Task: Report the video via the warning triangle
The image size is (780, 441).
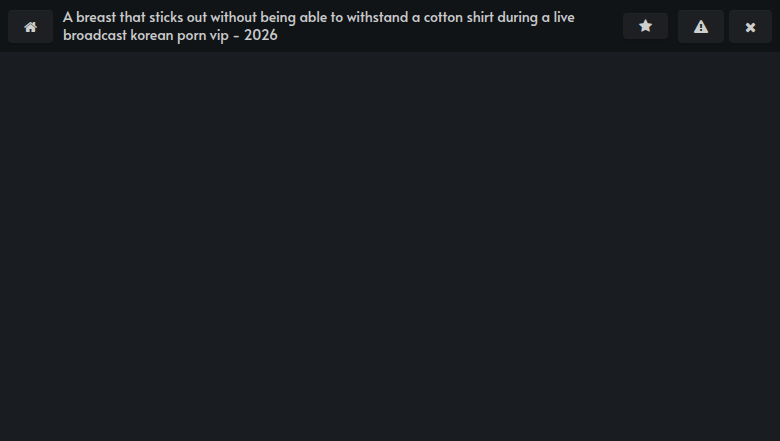Action: coord(701,27)
